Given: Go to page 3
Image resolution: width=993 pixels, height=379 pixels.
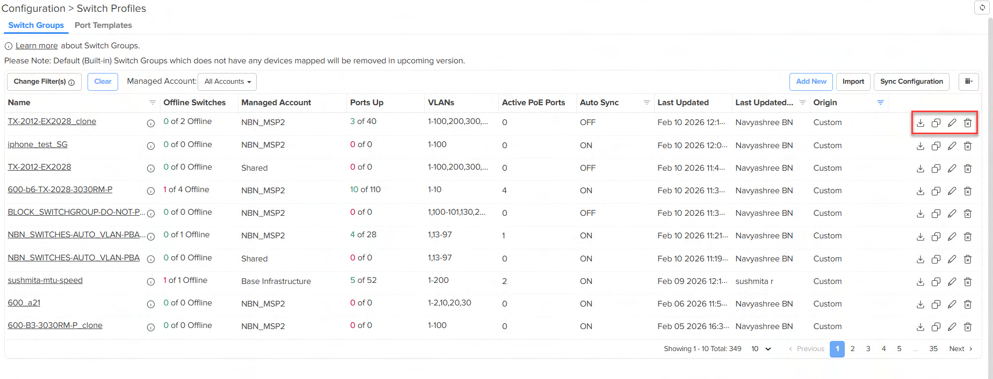Looking at the screenshot, I should tap(868, 349).
